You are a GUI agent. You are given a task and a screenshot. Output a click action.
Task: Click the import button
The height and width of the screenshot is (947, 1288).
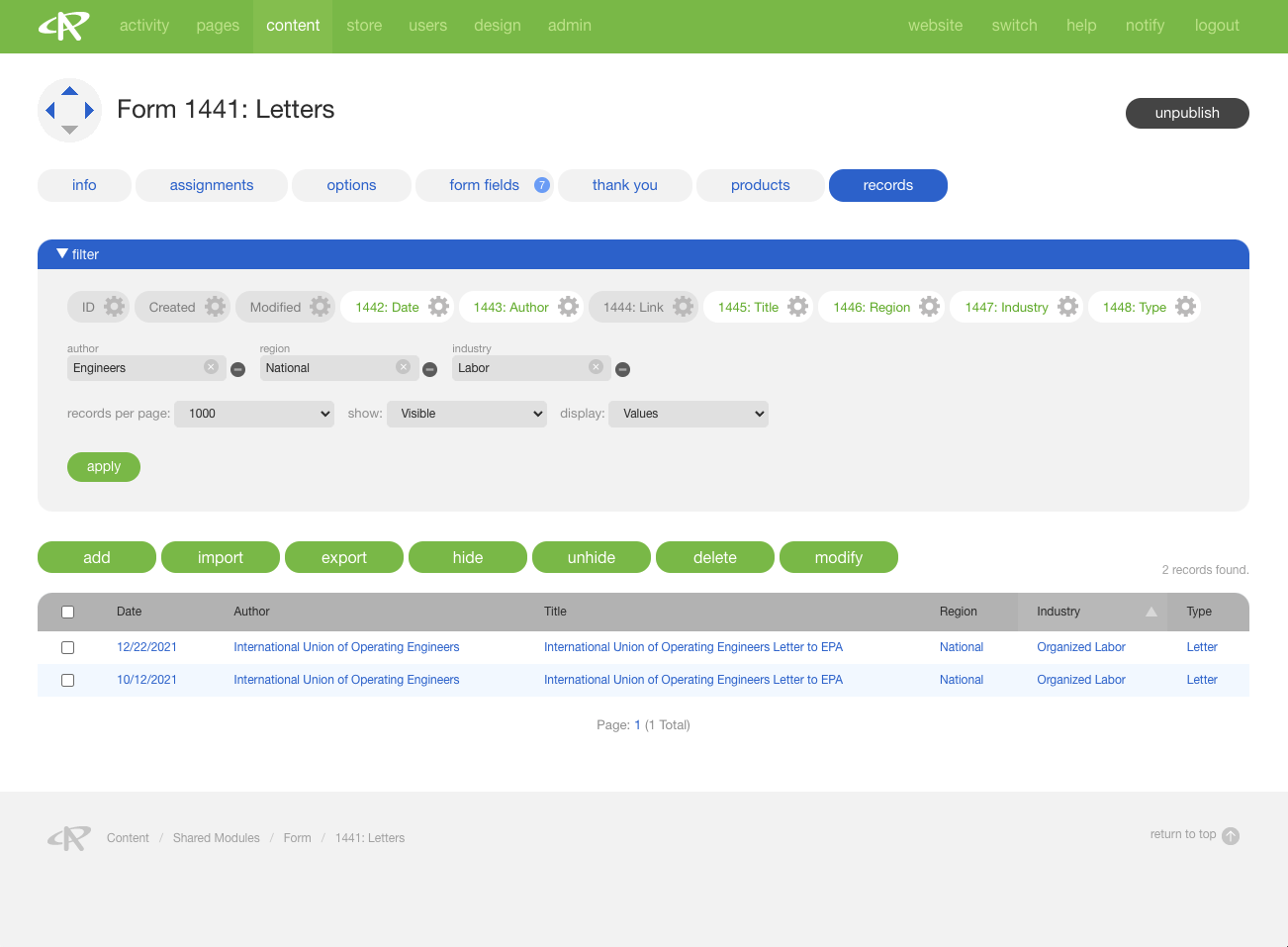click(221, 557)
